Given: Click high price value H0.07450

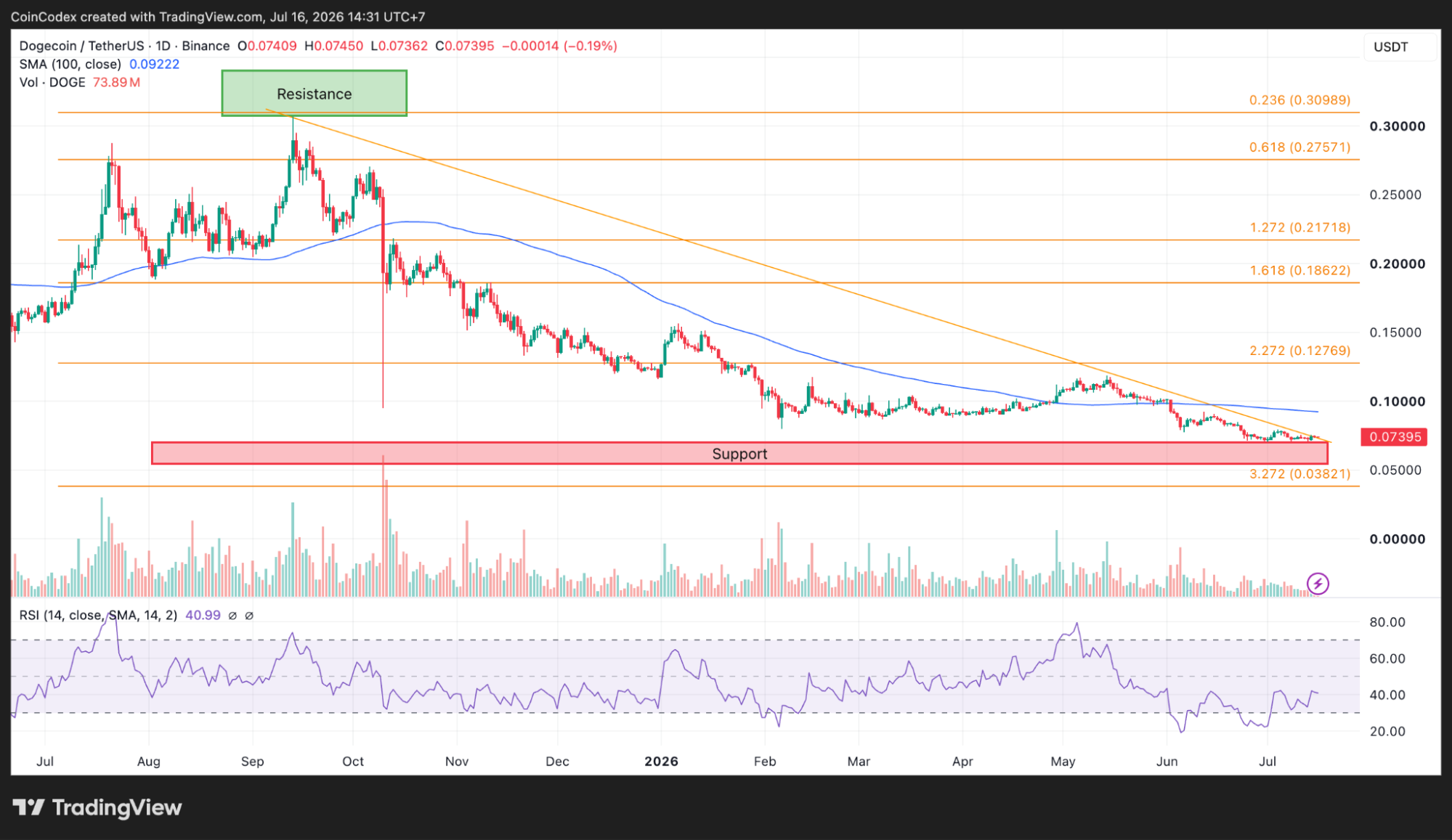Looking at the screenshot, I should coord(334,46).
